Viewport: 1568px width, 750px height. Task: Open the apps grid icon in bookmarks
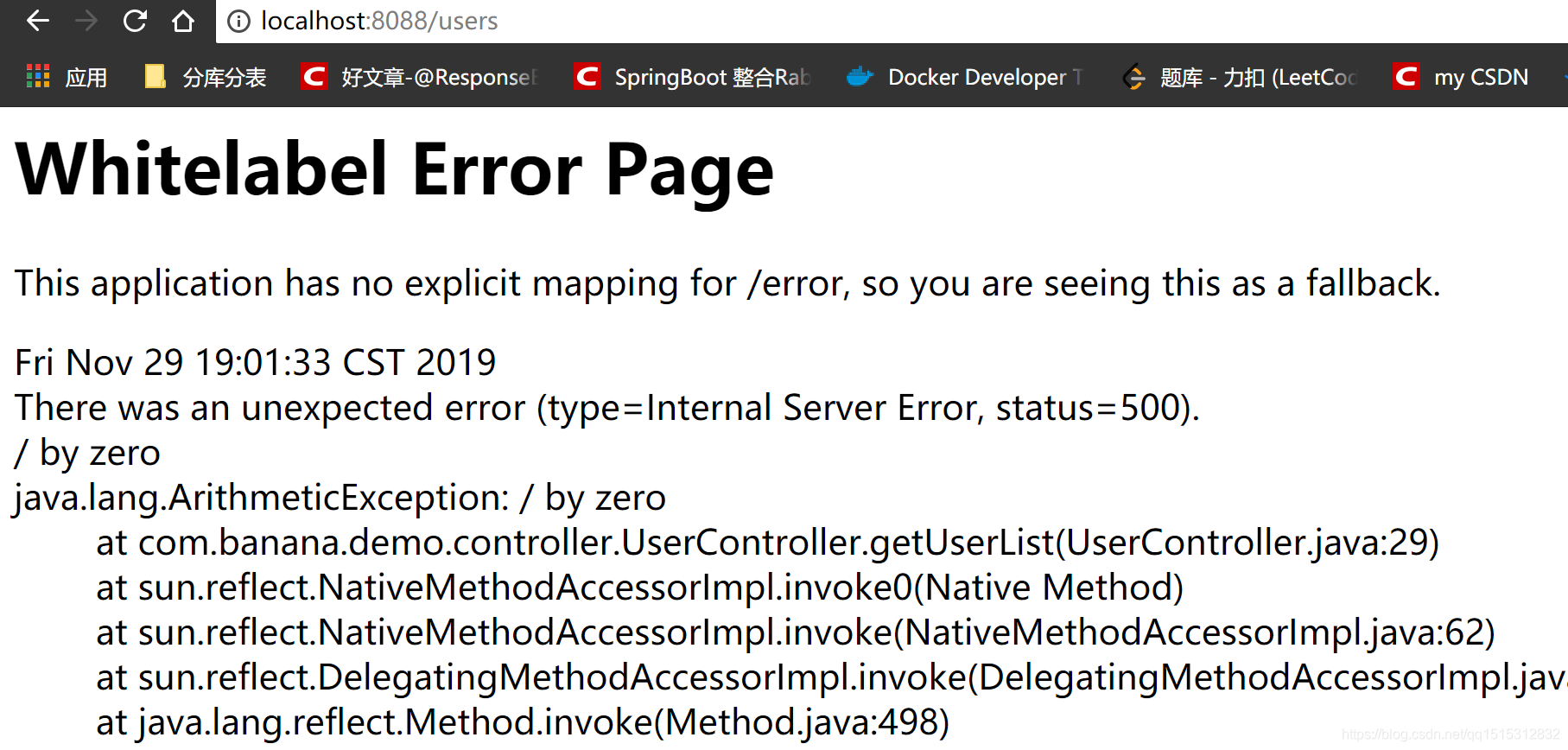coord(38,76)
